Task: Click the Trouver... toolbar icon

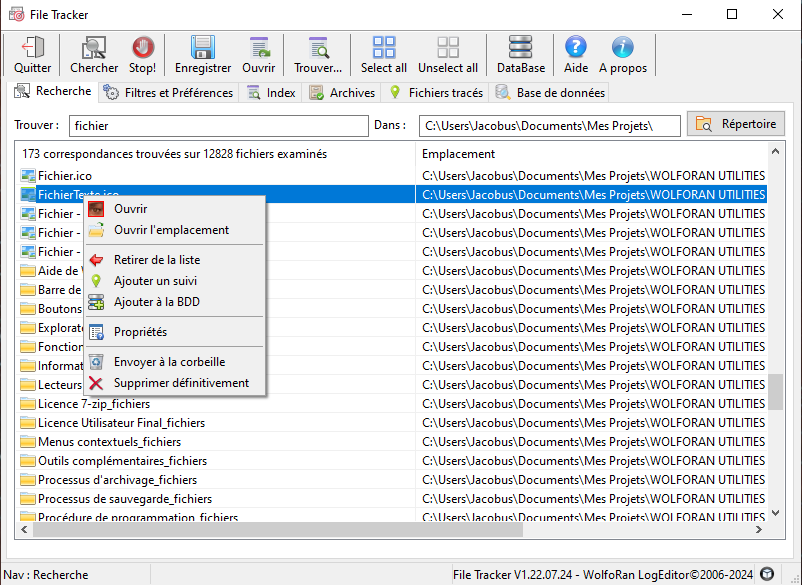Action: (318, 48)
